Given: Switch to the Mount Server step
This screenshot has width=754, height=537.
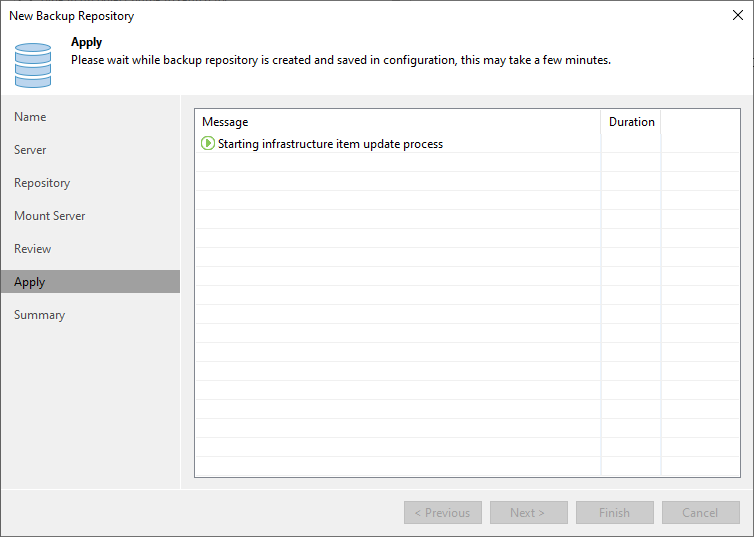Looking at the screenshot, I should click(50, 216).
